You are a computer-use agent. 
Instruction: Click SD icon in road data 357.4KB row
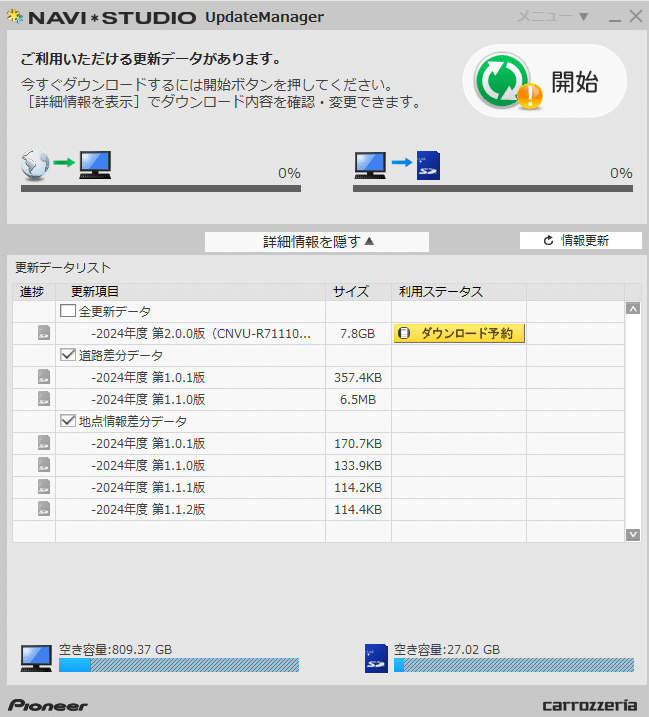click(x=44, y=377)
